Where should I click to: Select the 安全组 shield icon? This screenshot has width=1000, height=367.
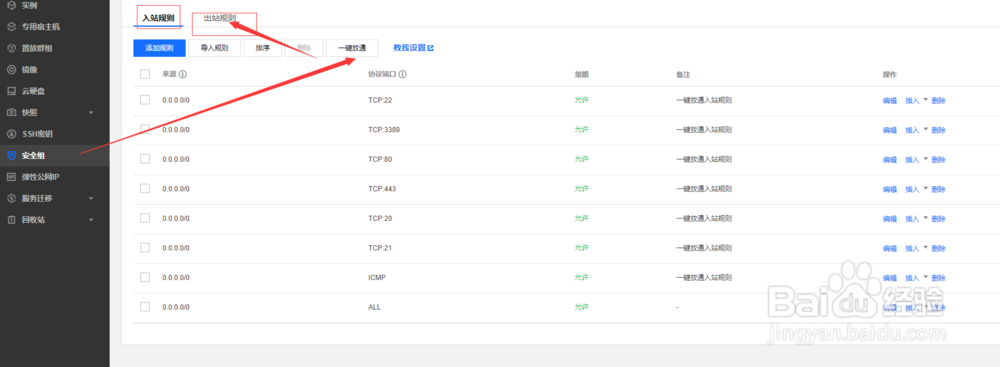tap(11, 155)
